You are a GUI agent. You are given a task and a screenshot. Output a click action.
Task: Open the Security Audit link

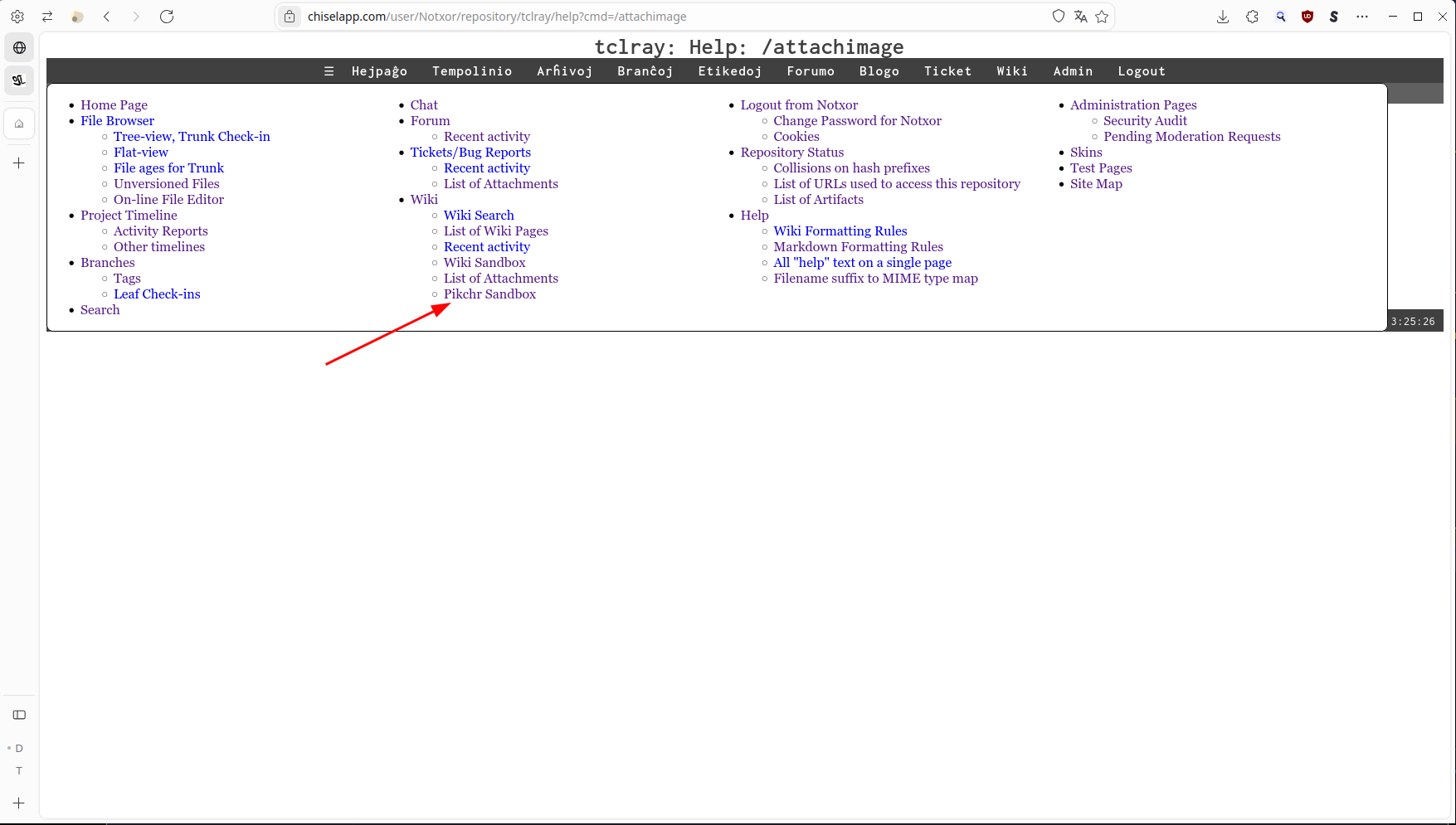click(x=1145, y=121)
